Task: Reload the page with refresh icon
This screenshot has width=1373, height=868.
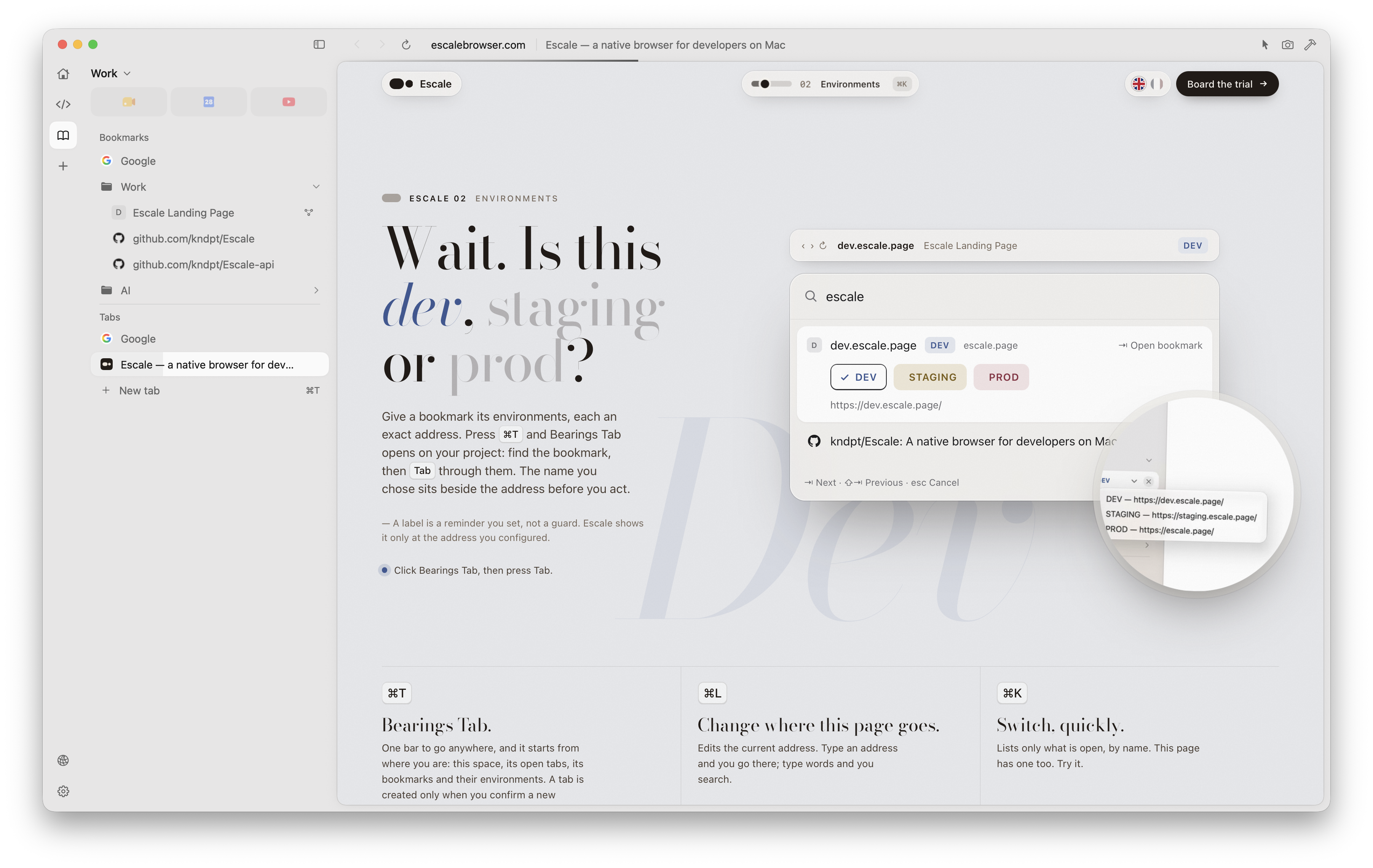Action: pyautogui.click(x=406, y=45)
